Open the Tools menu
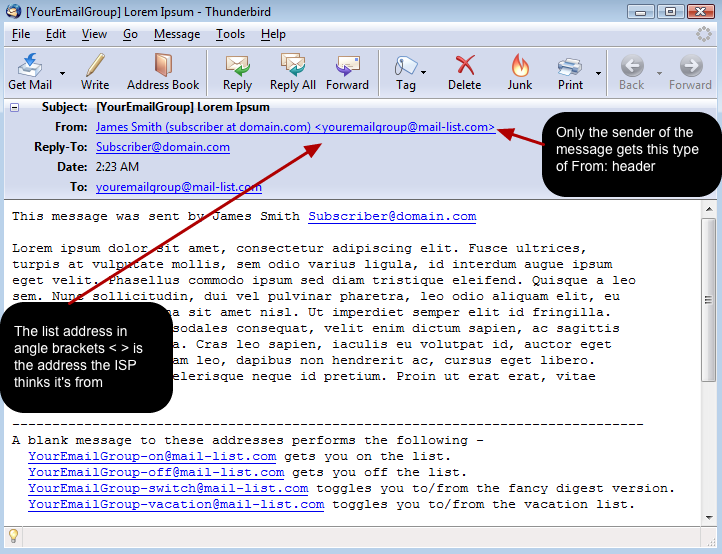The height and width of the screenshot is (554, 722). pyautogui.click(x=230, y=34)
